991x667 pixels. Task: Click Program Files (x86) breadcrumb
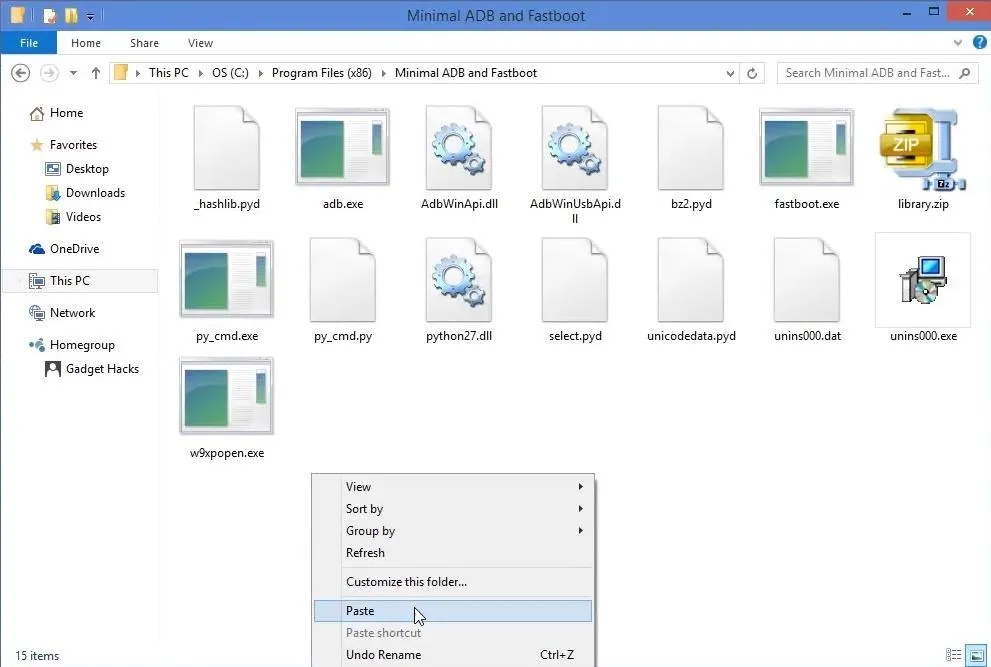(x=322, y=73)
